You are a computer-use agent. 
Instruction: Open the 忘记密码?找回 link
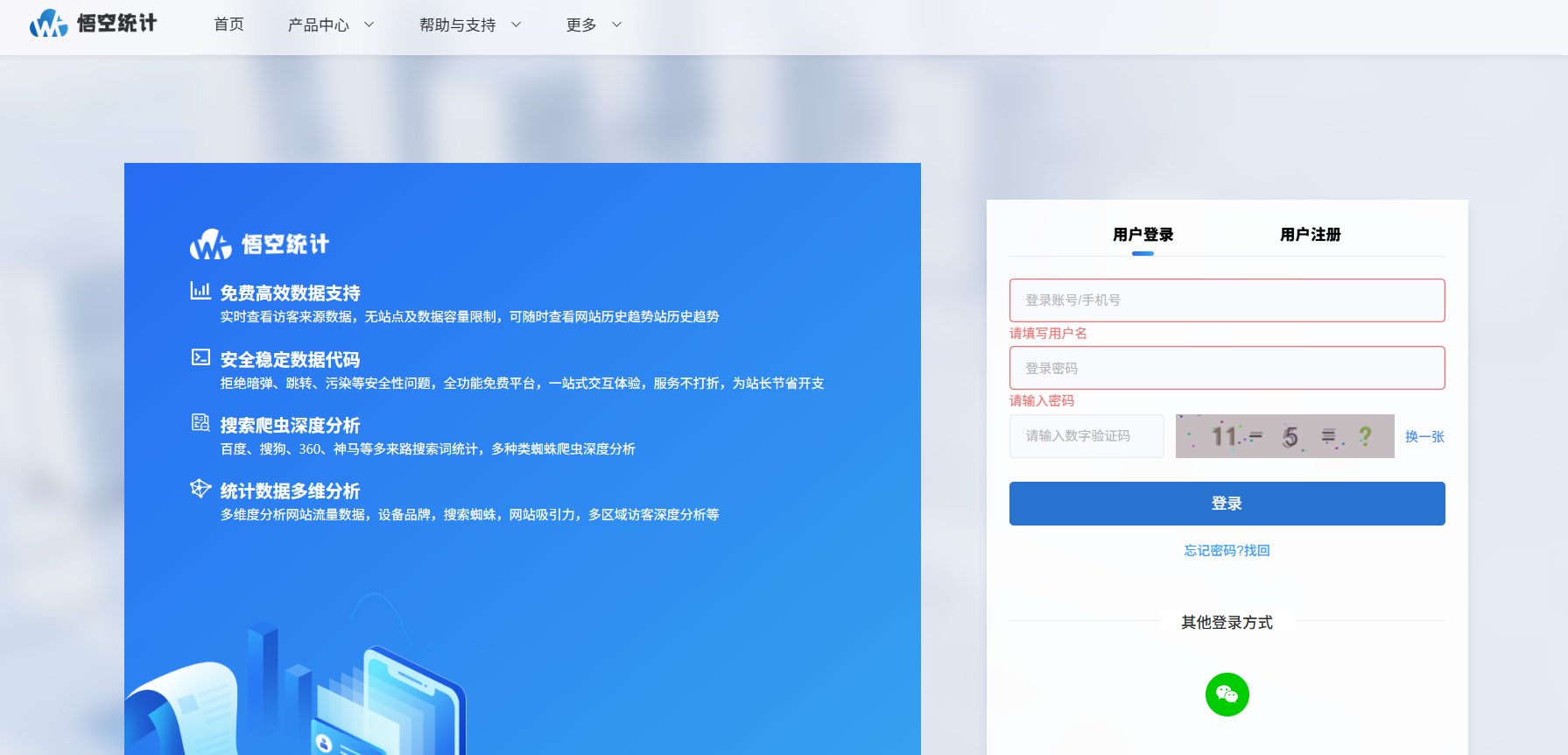coord(1227,550)
